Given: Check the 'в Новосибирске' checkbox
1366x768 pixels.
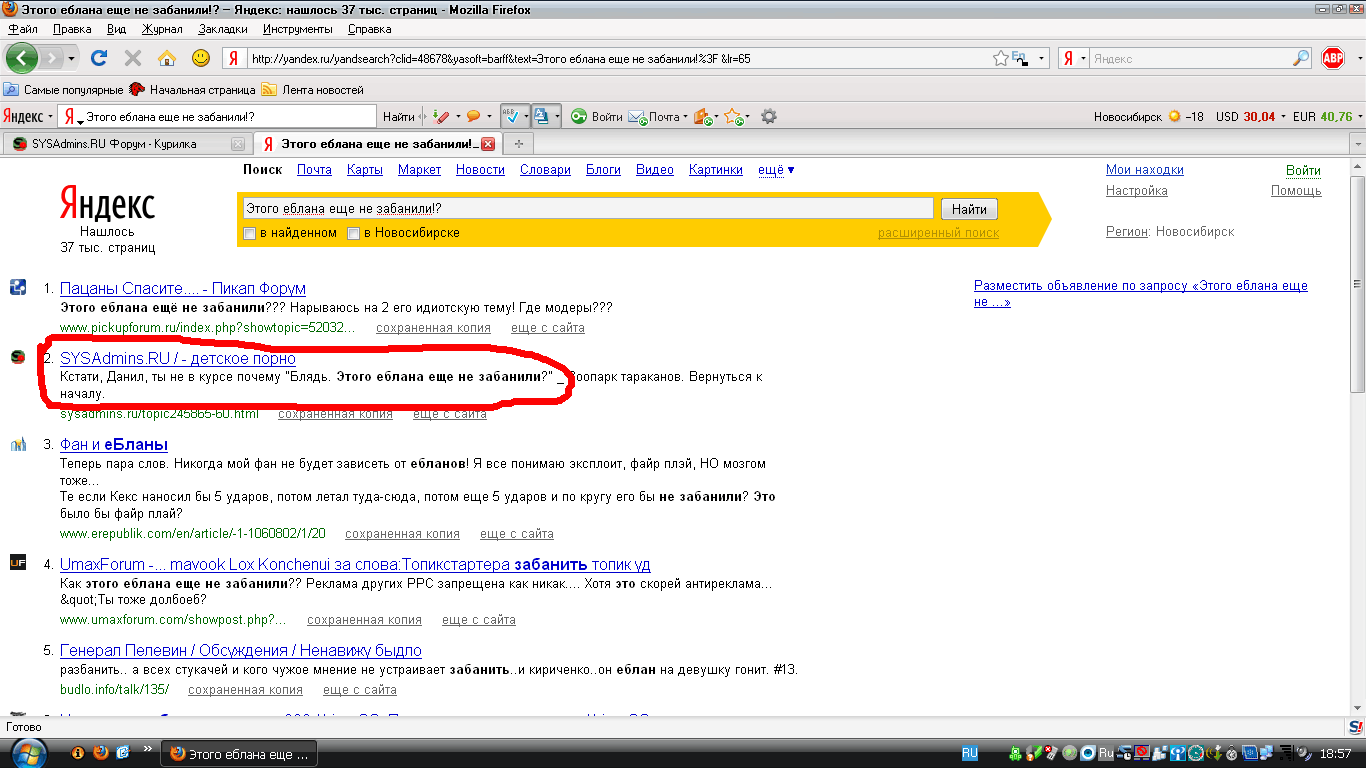Looking at the screenshot, I should coord(353,234).
